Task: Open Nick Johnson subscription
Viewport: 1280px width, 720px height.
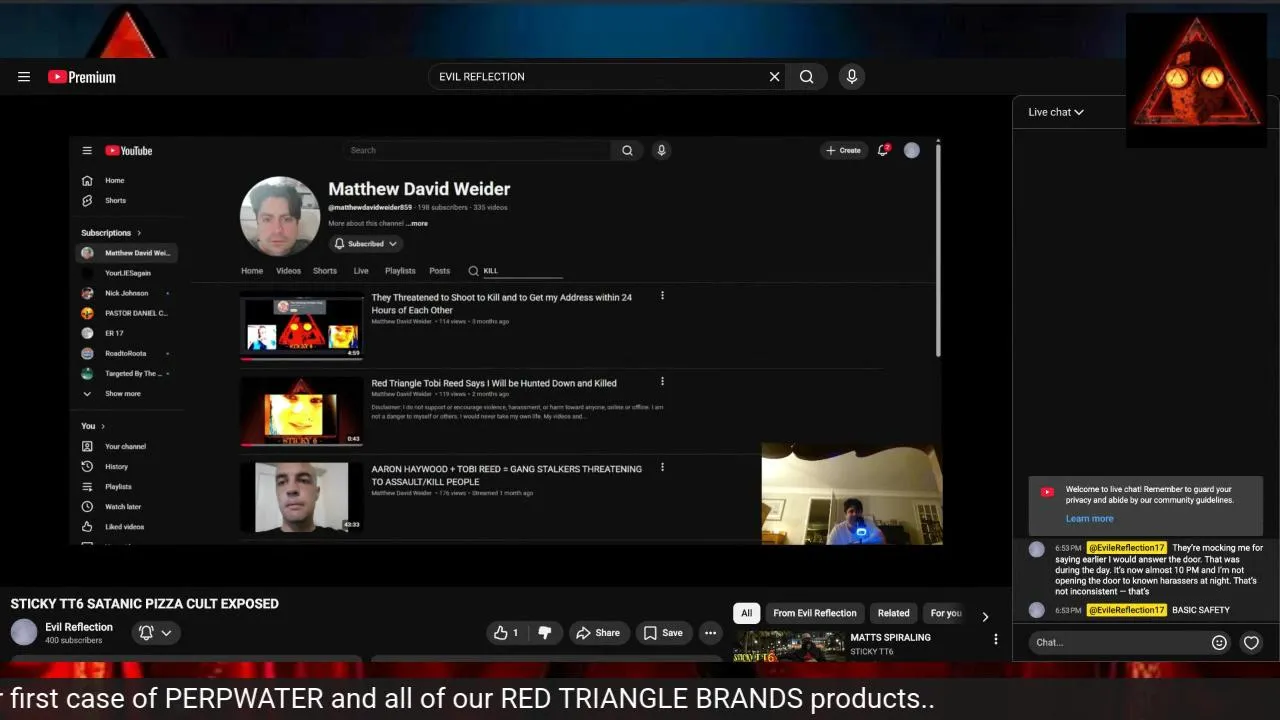Action: (126, 293)
